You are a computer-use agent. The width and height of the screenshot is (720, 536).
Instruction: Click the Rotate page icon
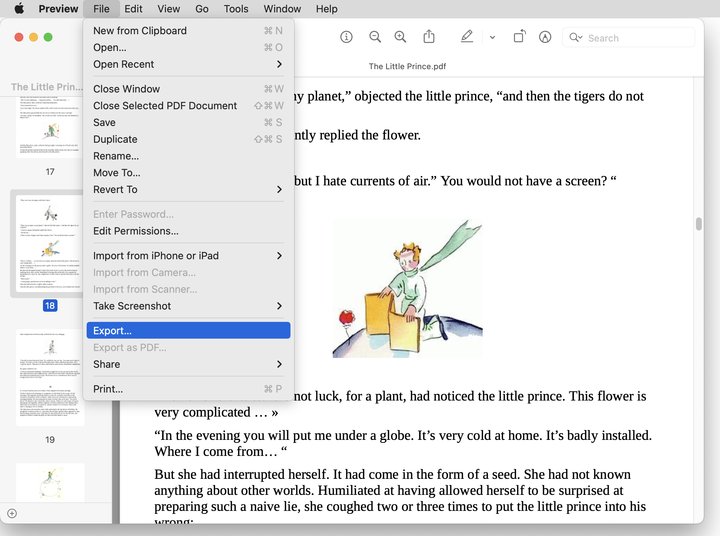tap(519, 36)
